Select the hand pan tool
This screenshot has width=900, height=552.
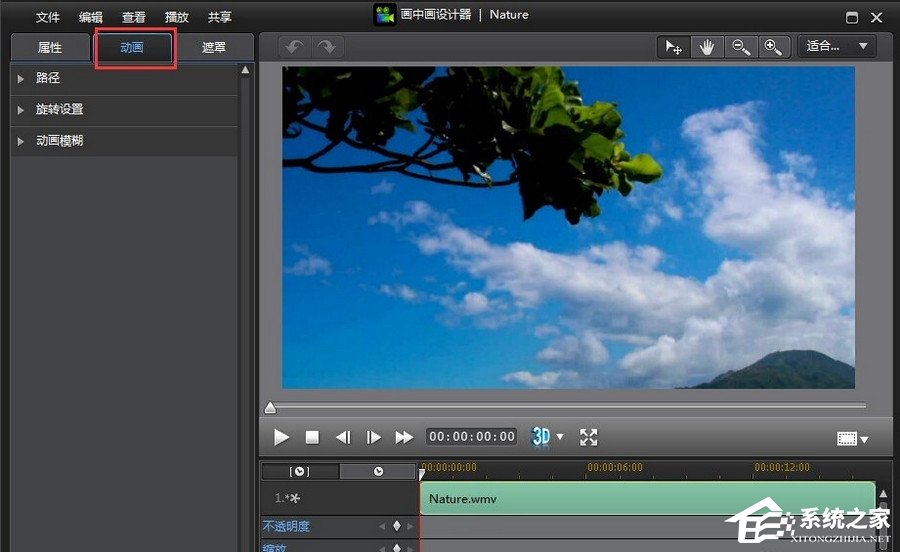pyautogui.click(x=707, y=47)
